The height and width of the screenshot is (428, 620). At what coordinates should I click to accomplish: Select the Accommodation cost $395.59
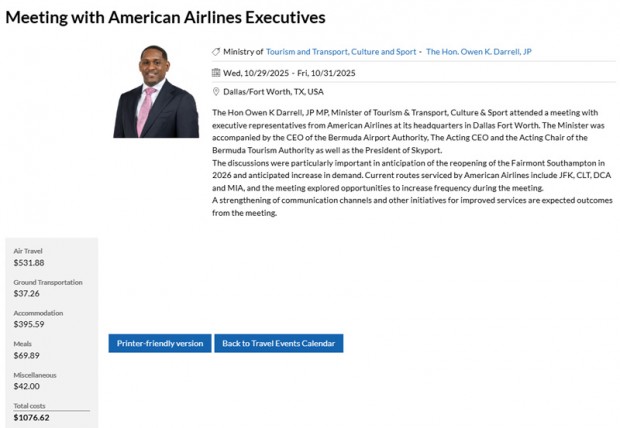point(29,325)
